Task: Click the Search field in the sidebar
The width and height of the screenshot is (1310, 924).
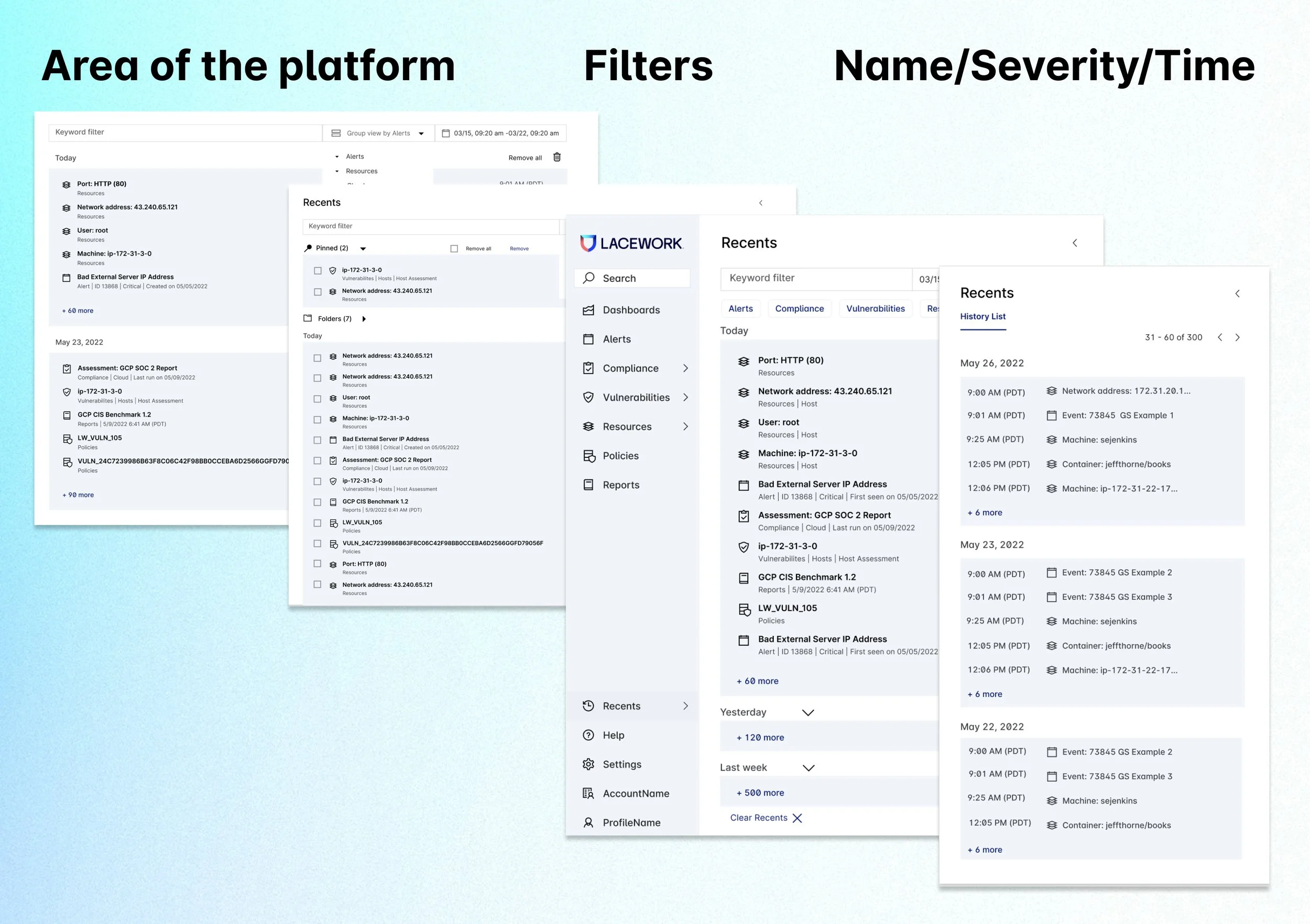Action: coord(632,278)
